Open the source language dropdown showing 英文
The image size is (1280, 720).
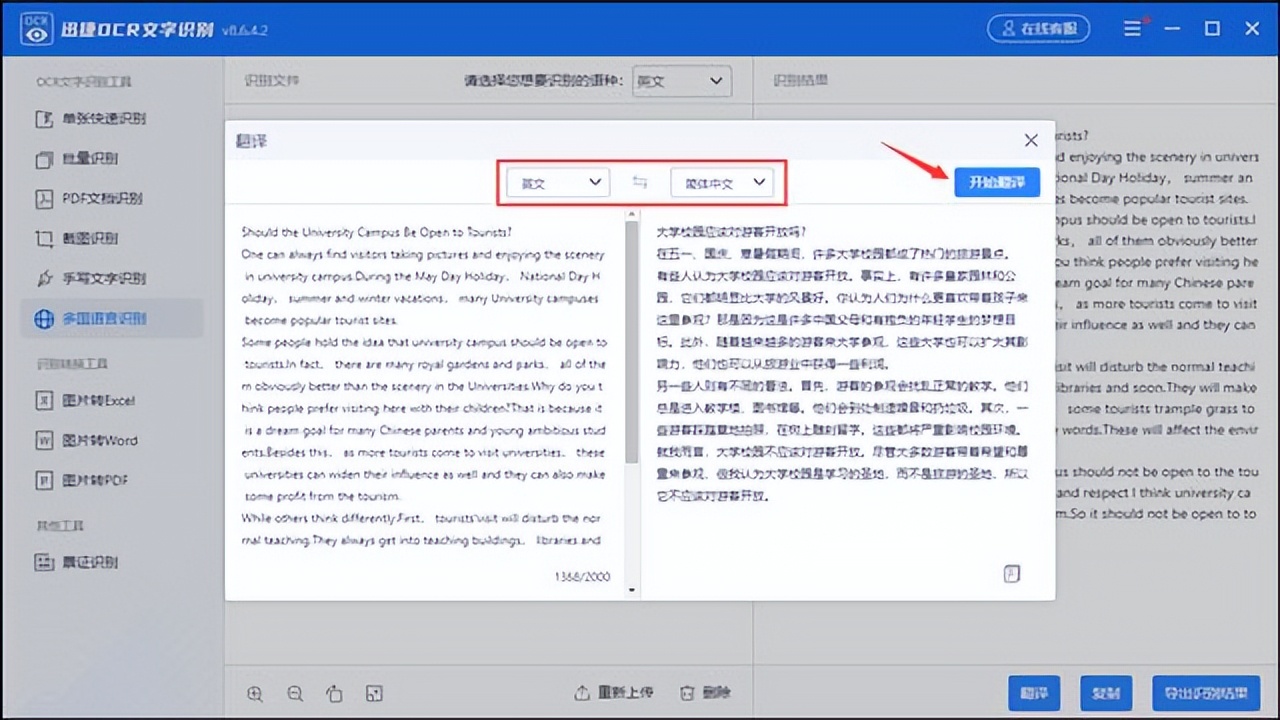(558, 182)
